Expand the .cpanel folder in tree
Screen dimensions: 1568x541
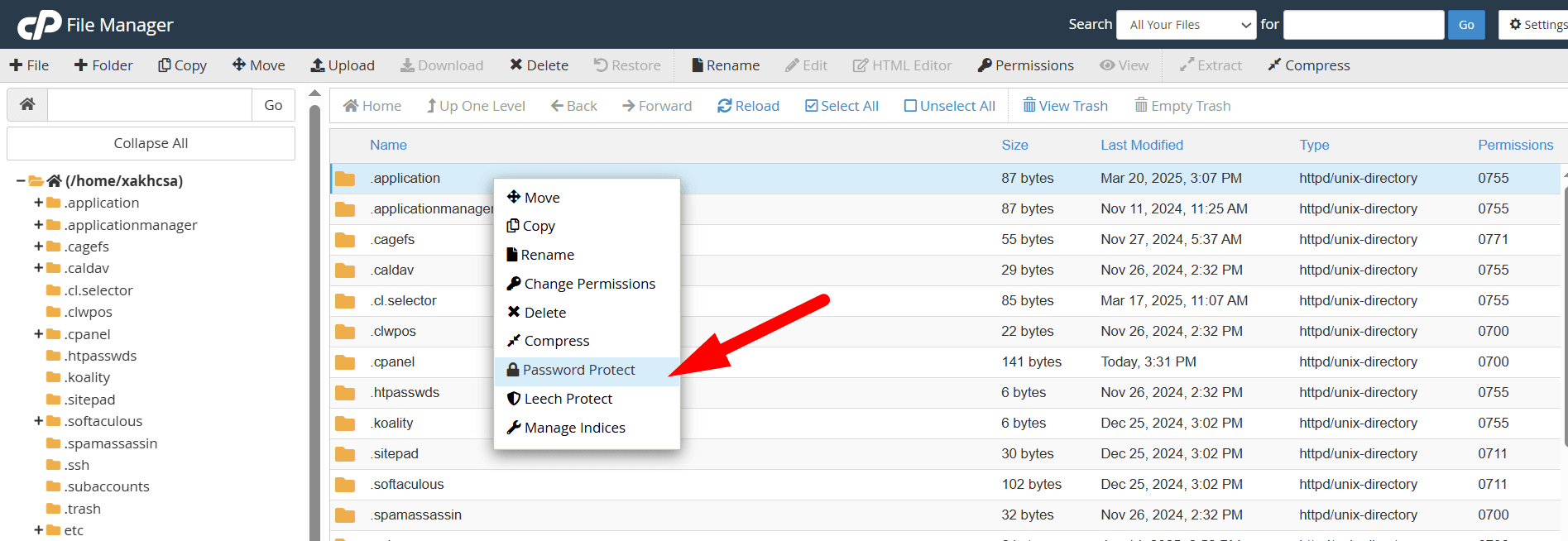pos(38,334)
